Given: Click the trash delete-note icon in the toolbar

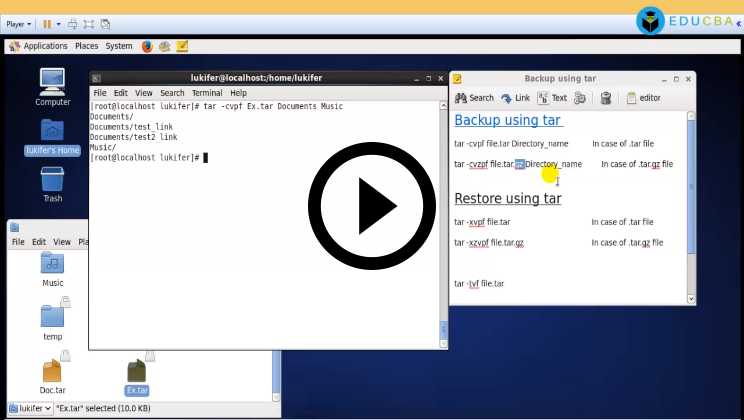Looking at the screenshot, I should (606, 98).
